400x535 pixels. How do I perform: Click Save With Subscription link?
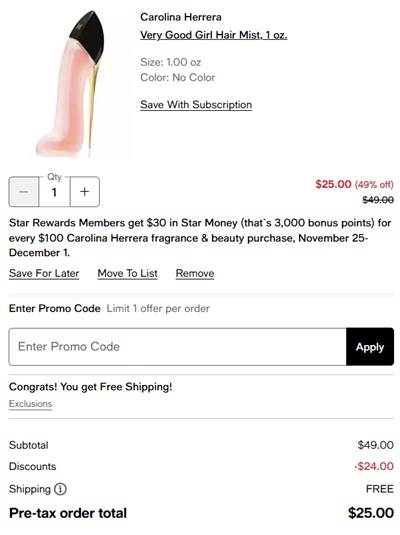[196, 104]
